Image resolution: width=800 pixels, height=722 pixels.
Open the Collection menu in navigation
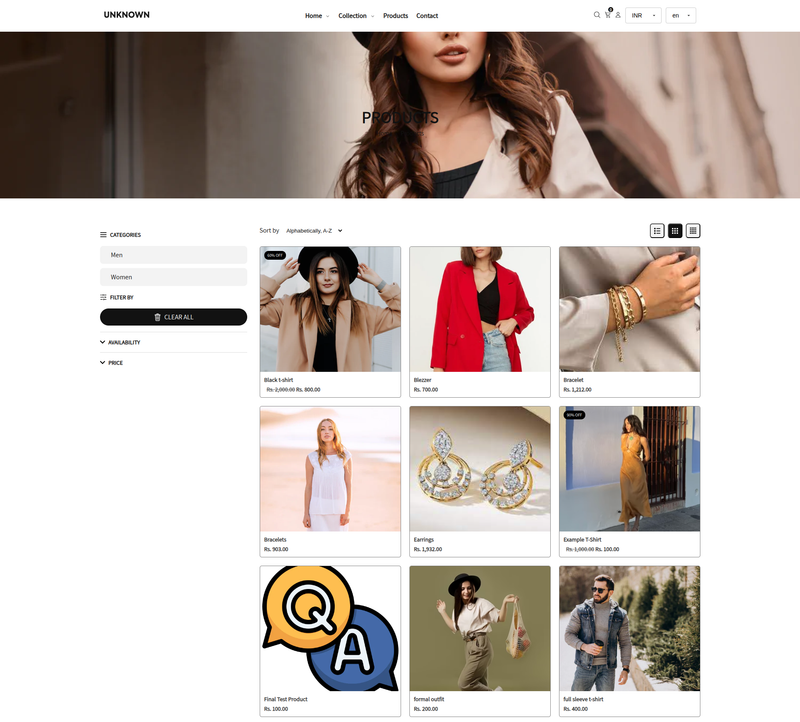tap(355, 16)
